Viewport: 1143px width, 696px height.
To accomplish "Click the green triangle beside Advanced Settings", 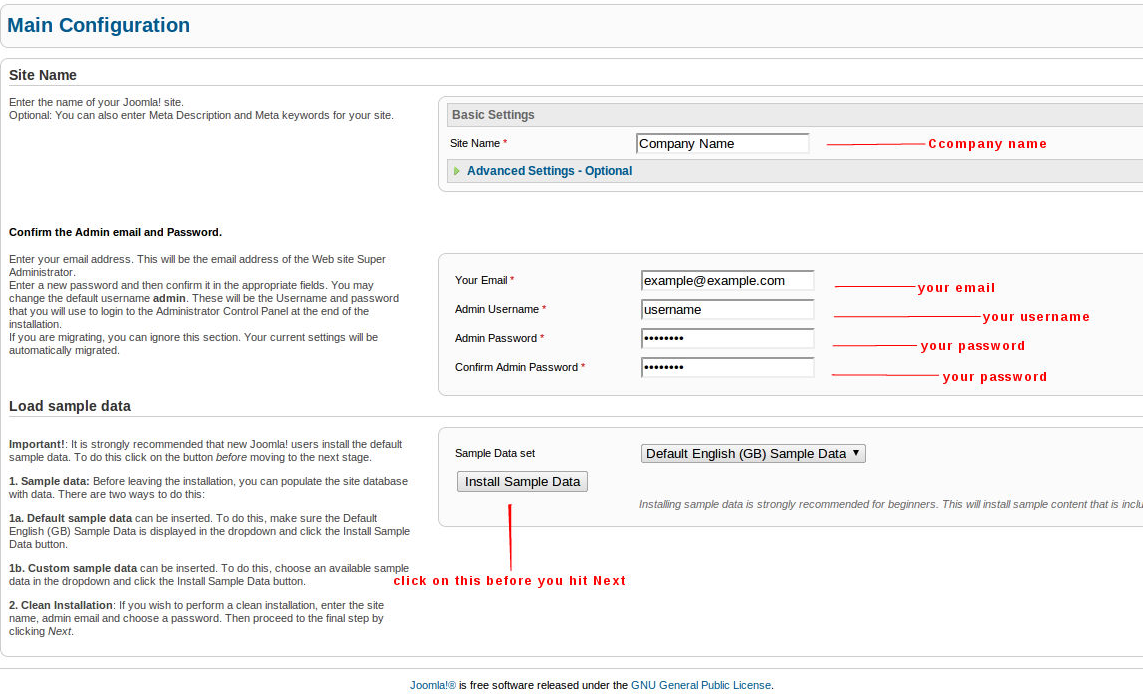I will point(457,171).
